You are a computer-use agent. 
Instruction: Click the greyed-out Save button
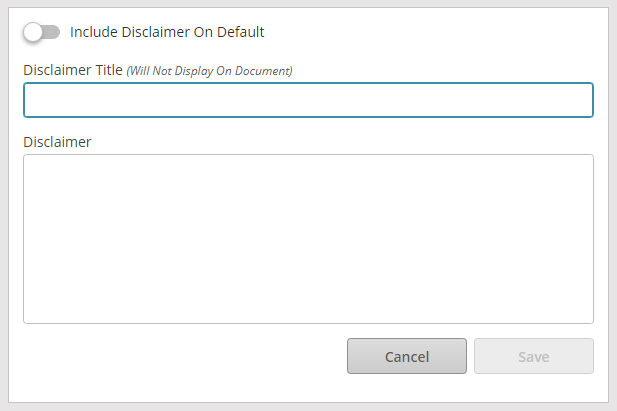(x=534, y=356)
